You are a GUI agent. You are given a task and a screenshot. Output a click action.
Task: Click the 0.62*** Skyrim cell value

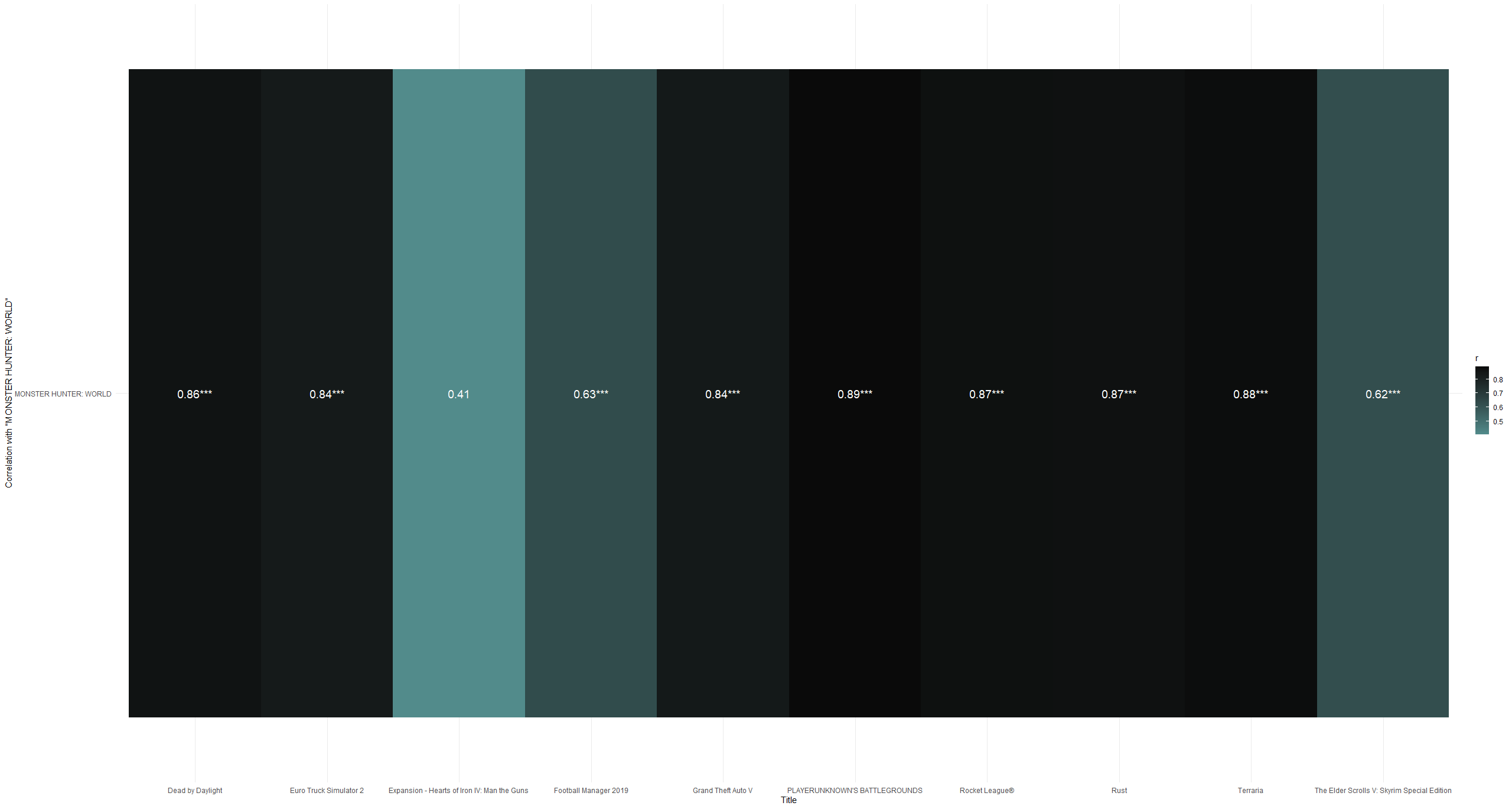coord(1383,394)
